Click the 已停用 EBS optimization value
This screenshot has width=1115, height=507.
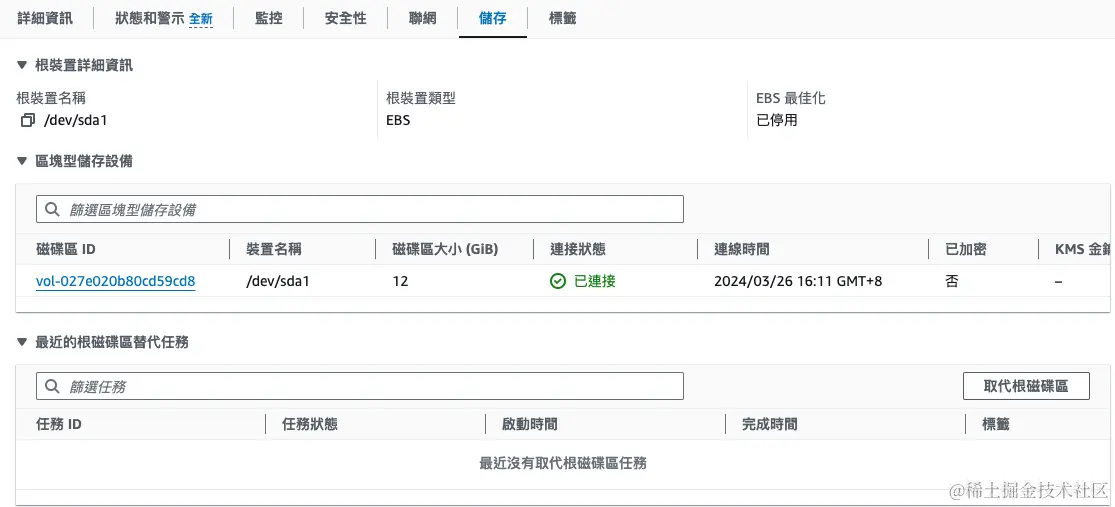(777, 120)
